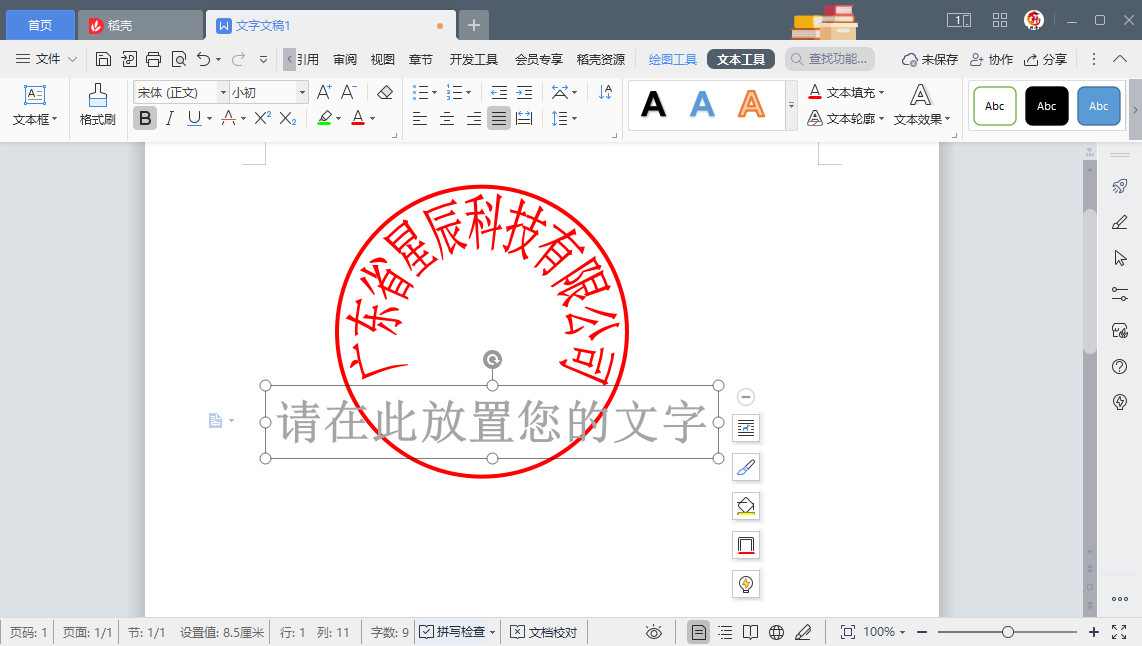Click the layout options icon beside the text box
The width and height of the screenshot is (1142, 646).
(x=745, y=429)
